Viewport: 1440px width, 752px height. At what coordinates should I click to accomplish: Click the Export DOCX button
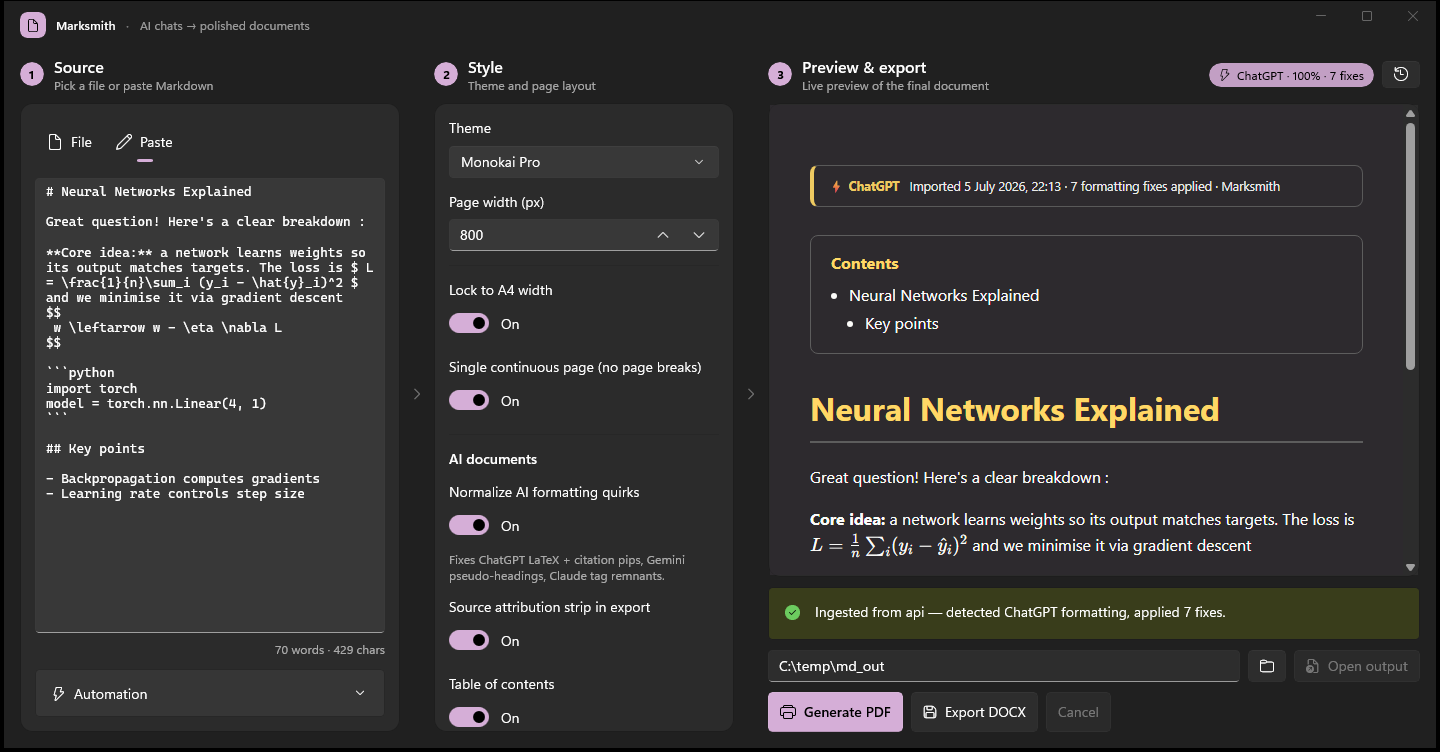click(975, 712)
